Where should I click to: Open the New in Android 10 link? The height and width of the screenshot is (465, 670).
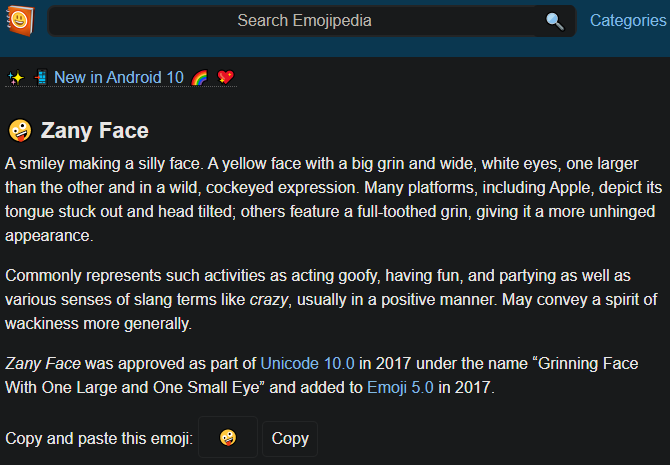[x=119, y=77]
